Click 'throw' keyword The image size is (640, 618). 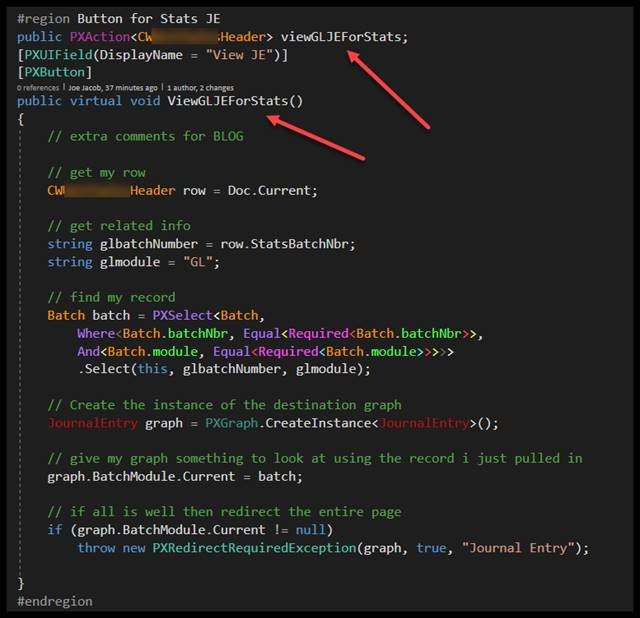coord(96,548)
